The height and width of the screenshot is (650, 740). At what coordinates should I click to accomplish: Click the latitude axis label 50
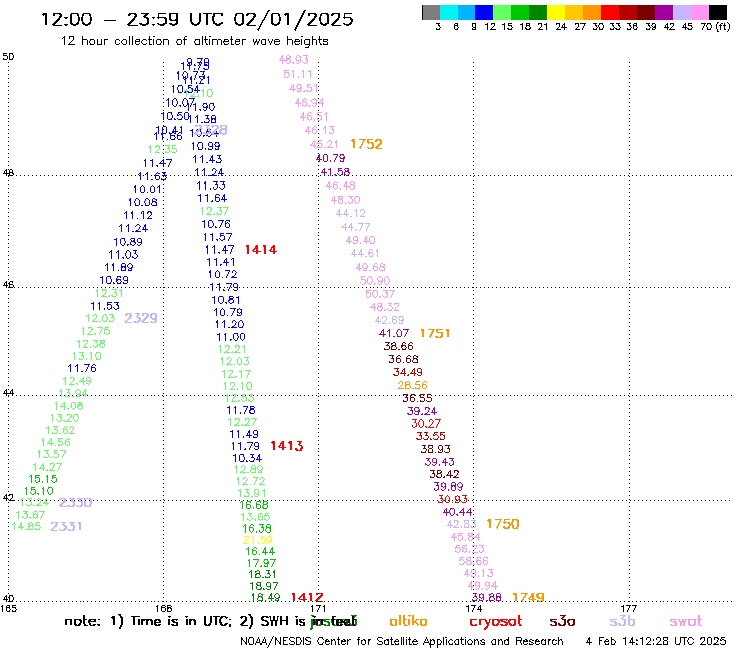pos(8,57)
